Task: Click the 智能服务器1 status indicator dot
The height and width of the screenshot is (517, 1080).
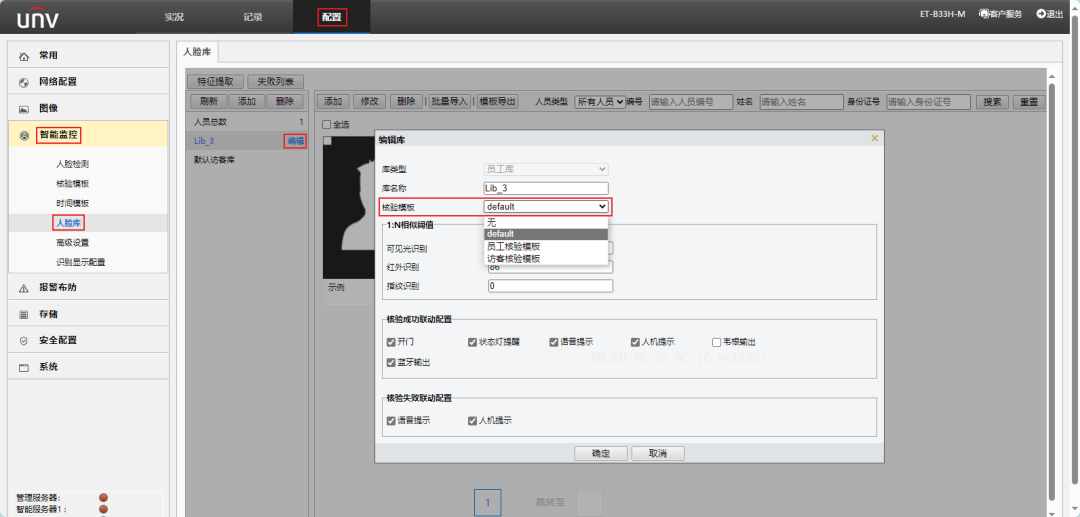Action: tap(103, 509)
